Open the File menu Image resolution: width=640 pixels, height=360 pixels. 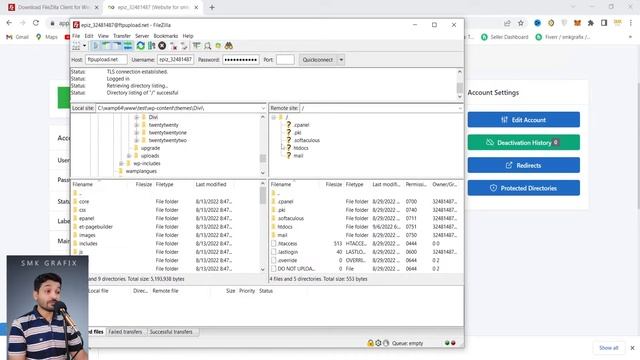(76, 36)
